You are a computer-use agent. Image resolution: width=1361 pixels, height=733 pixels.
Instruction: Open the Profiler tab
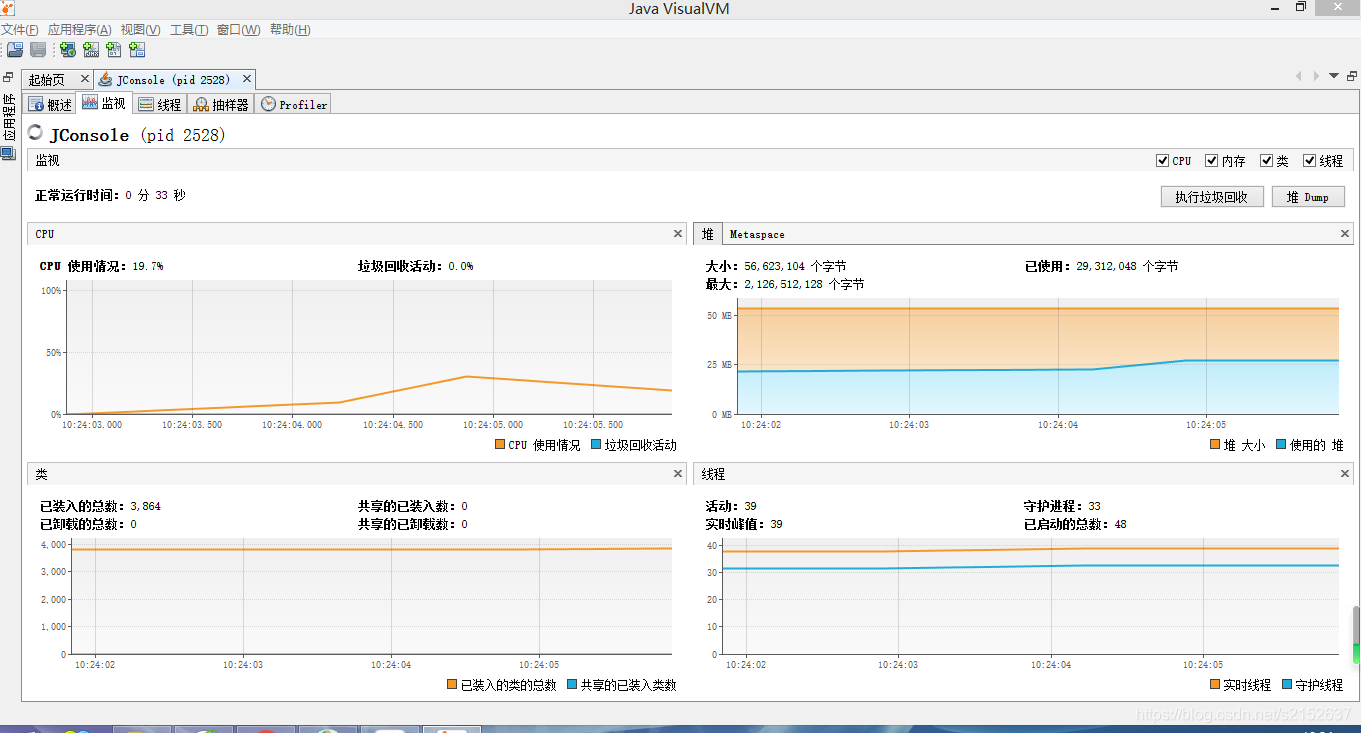coord(293,104)
